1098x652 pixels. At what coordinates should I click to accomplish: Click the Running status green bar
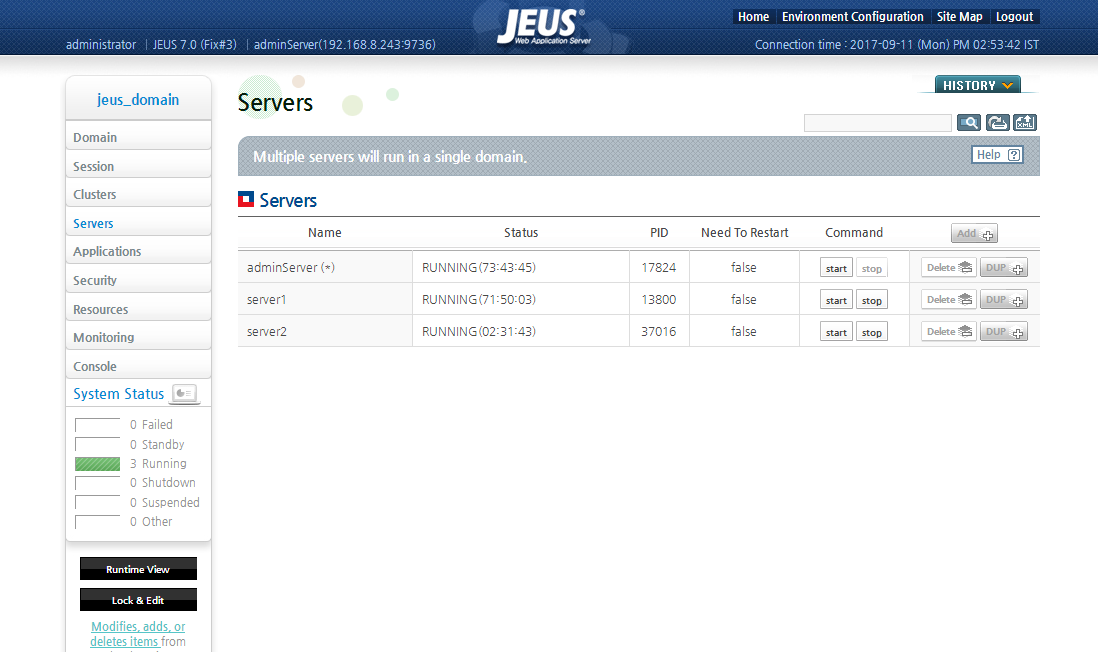pyautogui.click(x=97, y=464)
